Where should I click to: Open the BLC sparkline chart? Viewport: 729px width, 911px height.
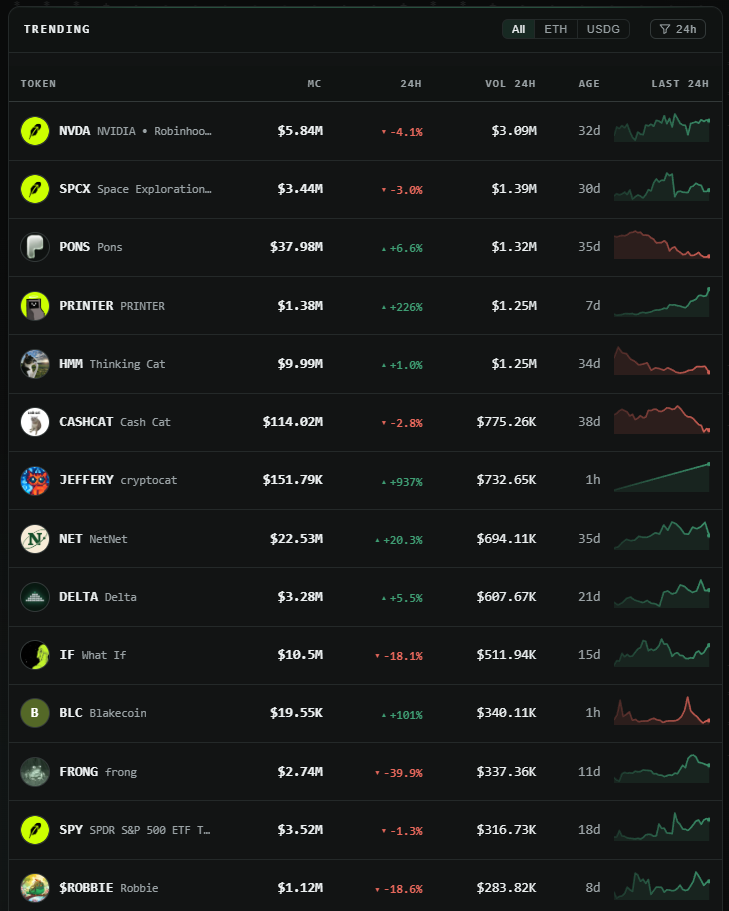pyautogui.click(x=662, y=710)
